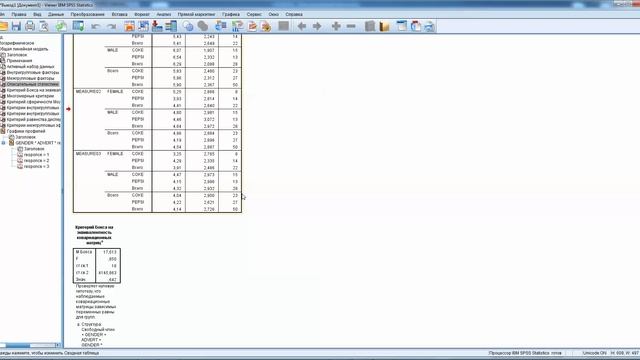Select Критерий равенства дисперсий outline item

[x=33, y=120]
